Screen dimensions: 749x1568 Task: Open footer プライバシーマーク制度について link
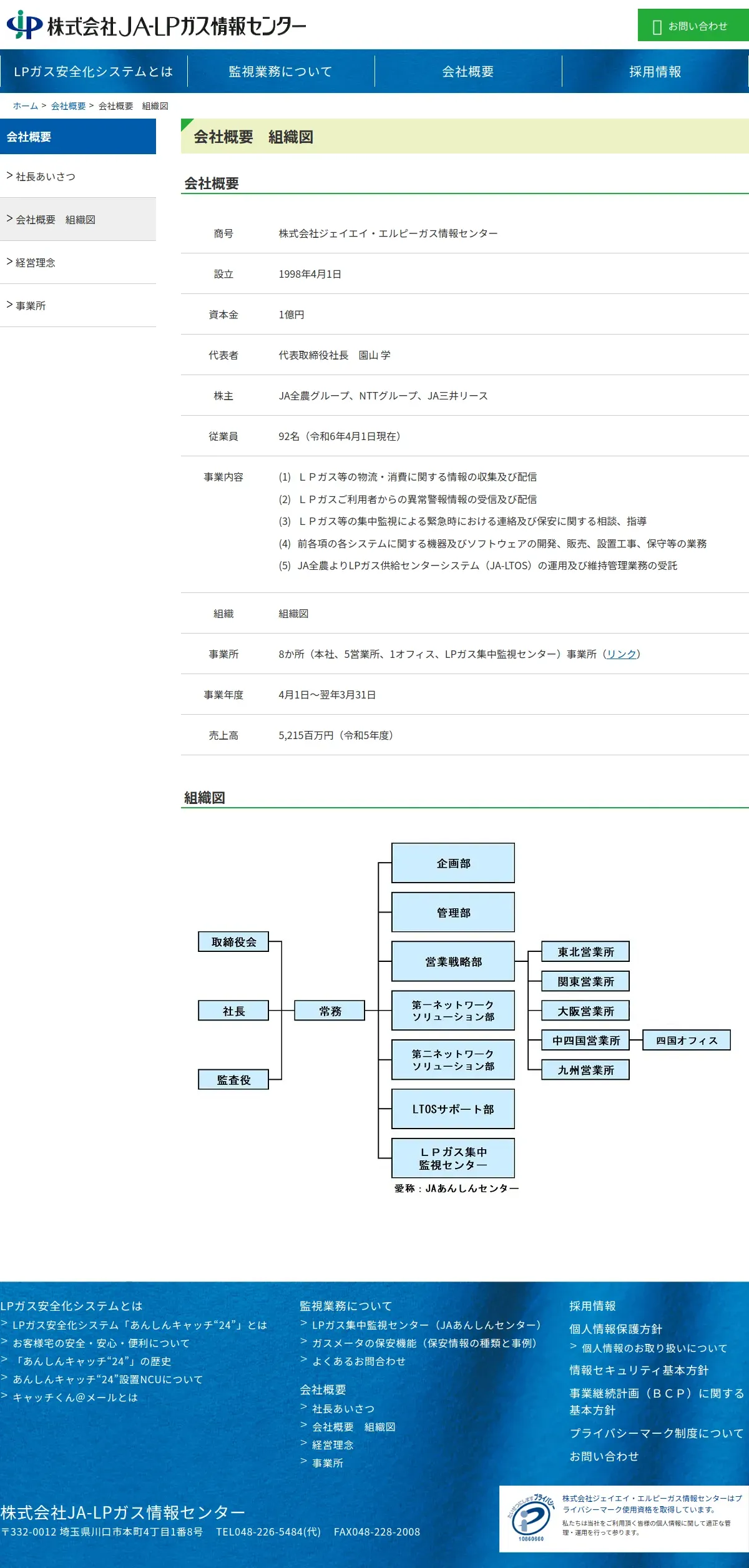657,1433
